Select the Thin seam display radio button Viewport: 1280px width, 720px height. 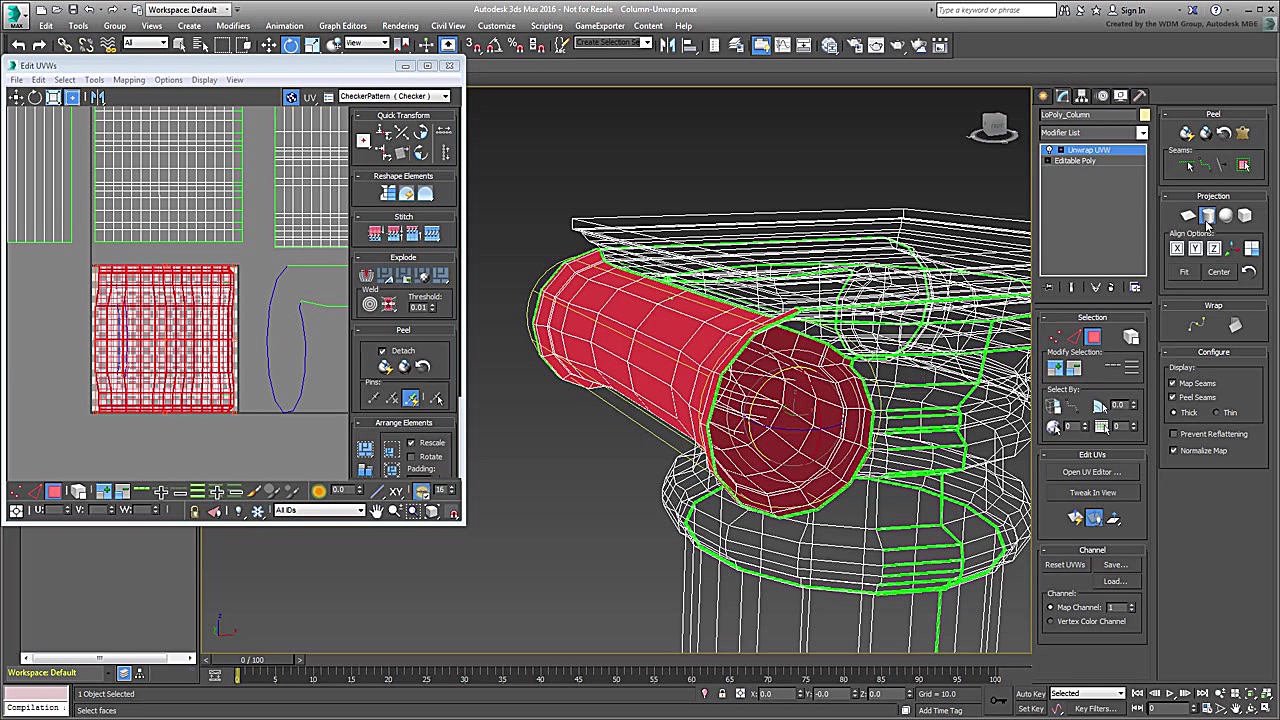pos(1217,412)
